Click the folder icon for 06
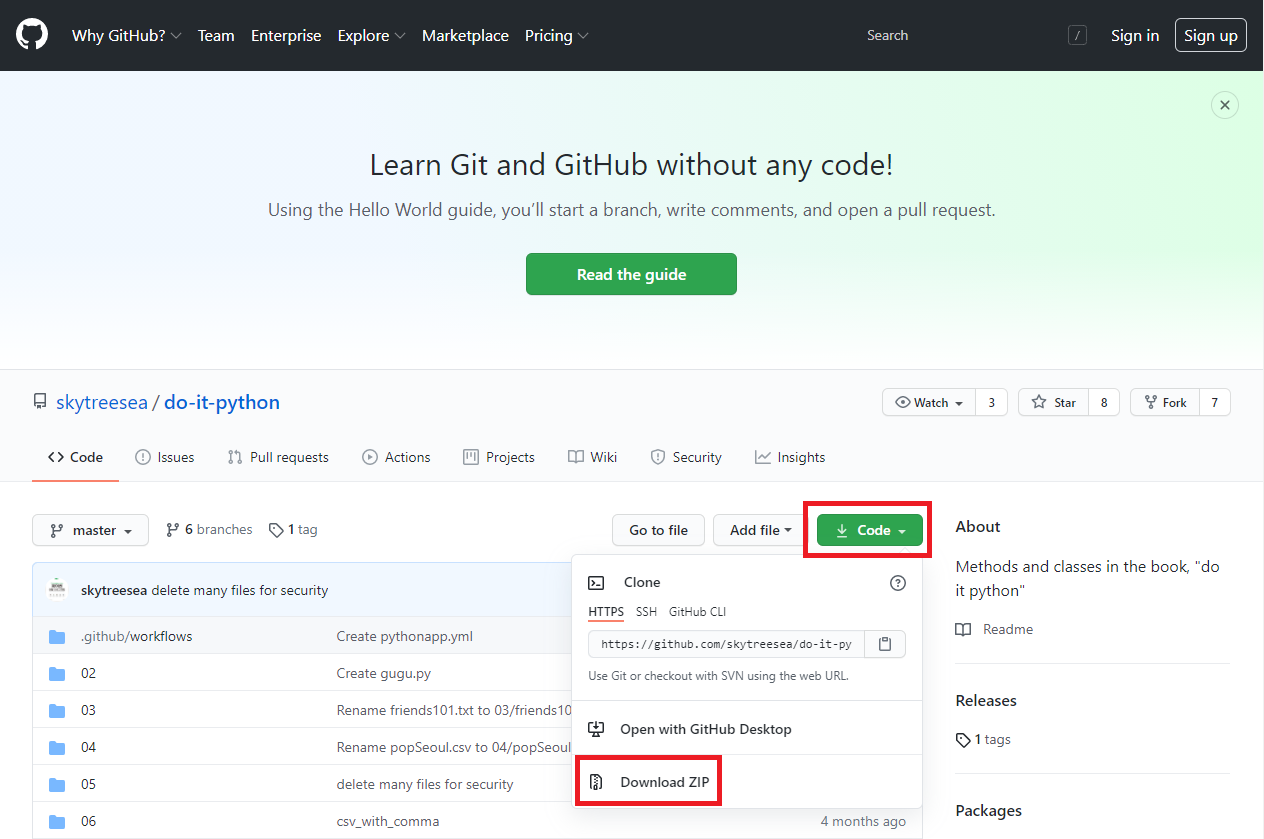The width and height of the screenshot is (1264, 839). [x=57, y=821]
